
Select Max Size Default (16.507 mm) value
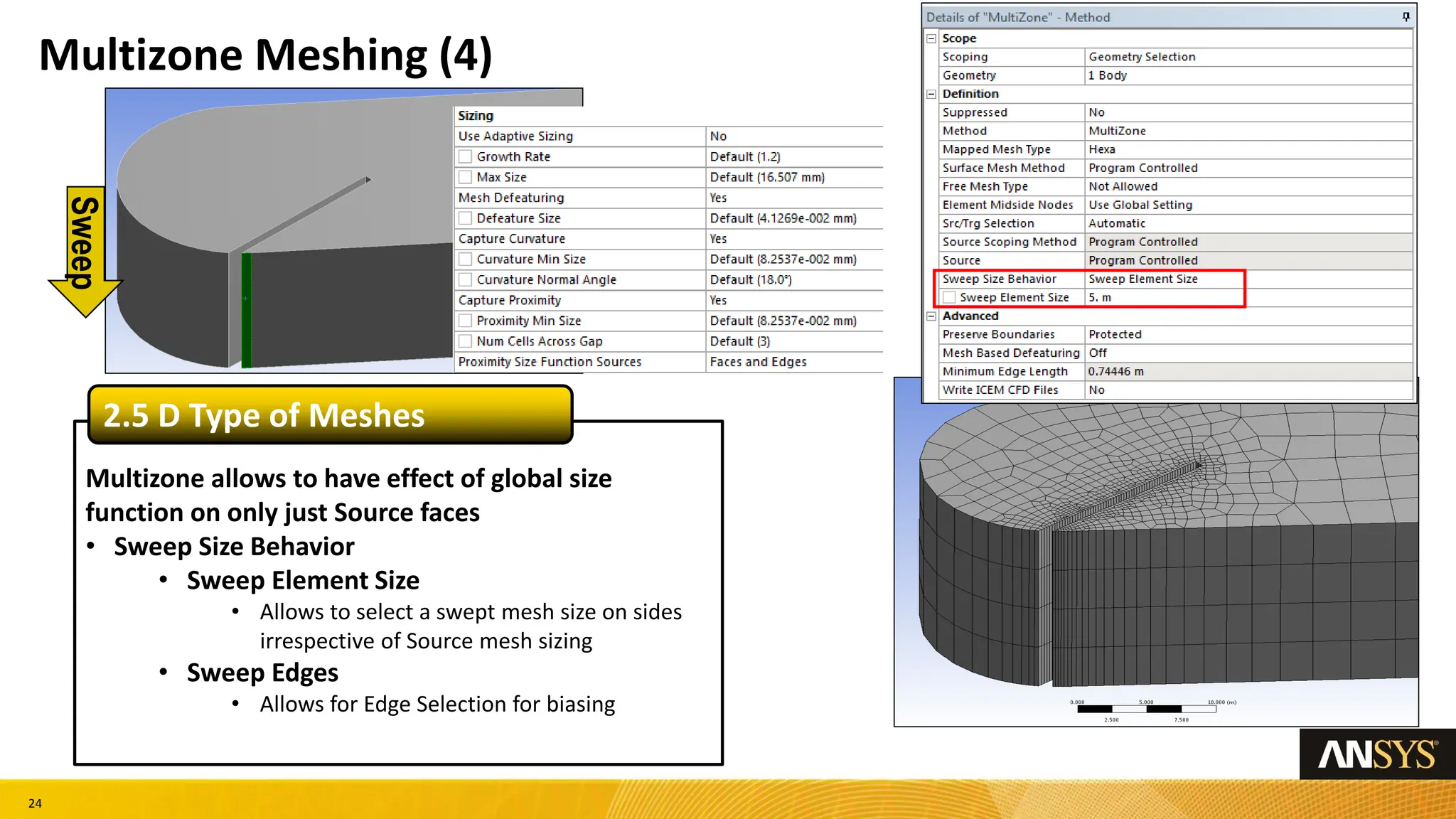pos(794,178)
